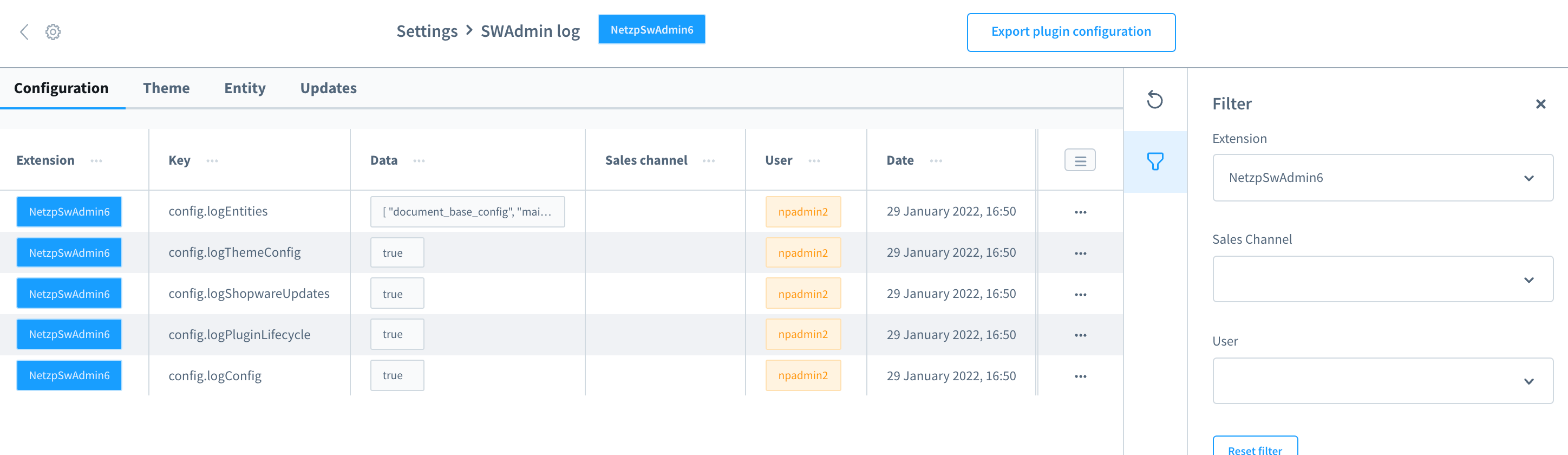Click the SWAdmin log breadcrumb title
The height and width of the screenshot is (455, 1568).
(x=530, y=31)
